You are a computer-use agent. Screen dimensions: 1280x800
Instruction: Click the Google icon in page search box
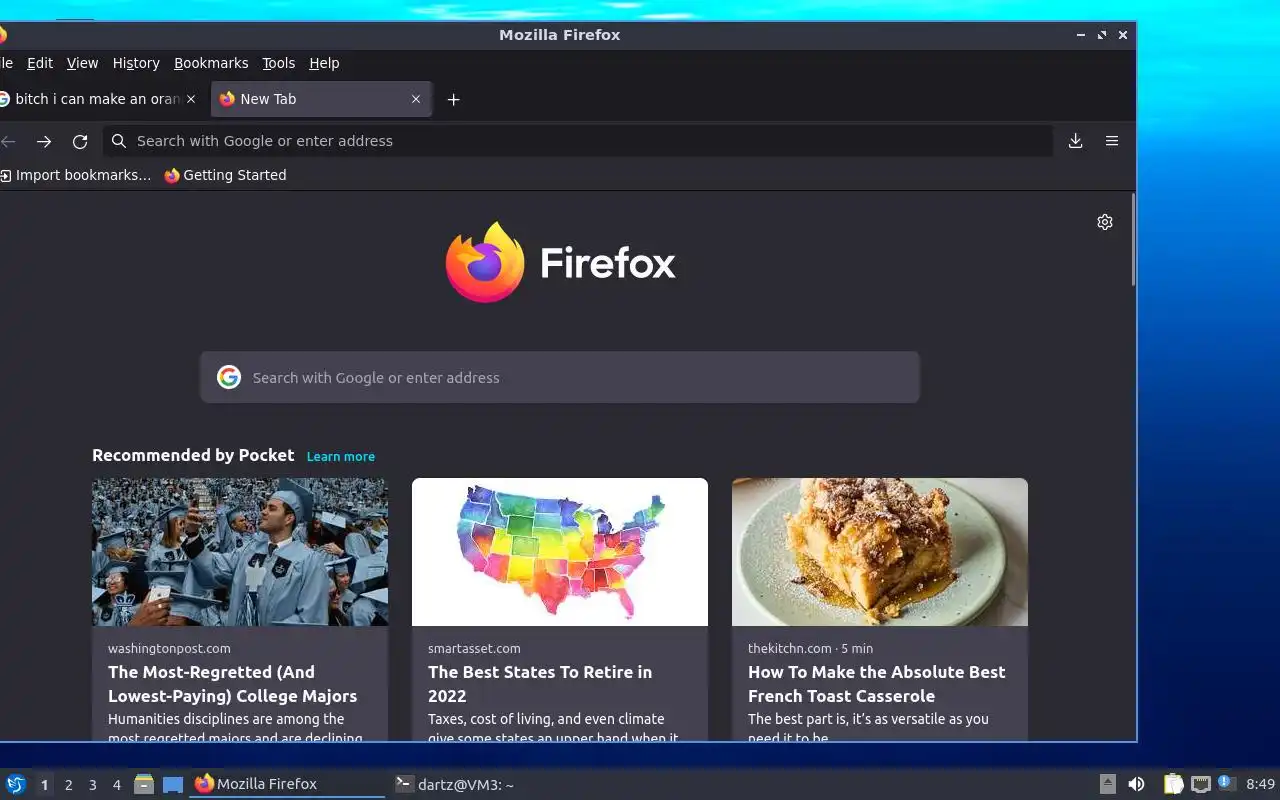229,377
